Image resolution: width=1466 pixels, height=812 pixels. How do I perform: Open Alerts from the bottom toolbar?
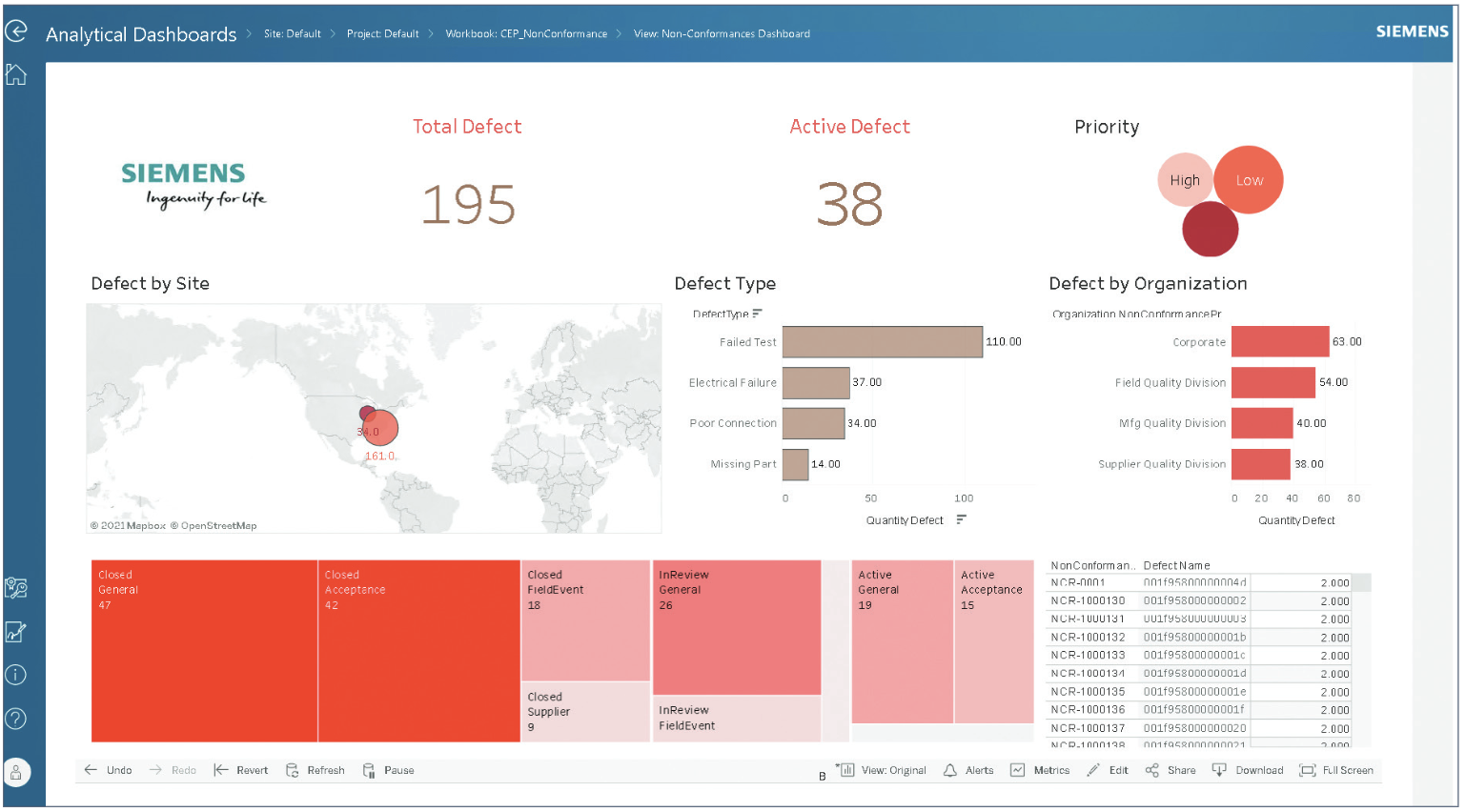pos(967,770)
